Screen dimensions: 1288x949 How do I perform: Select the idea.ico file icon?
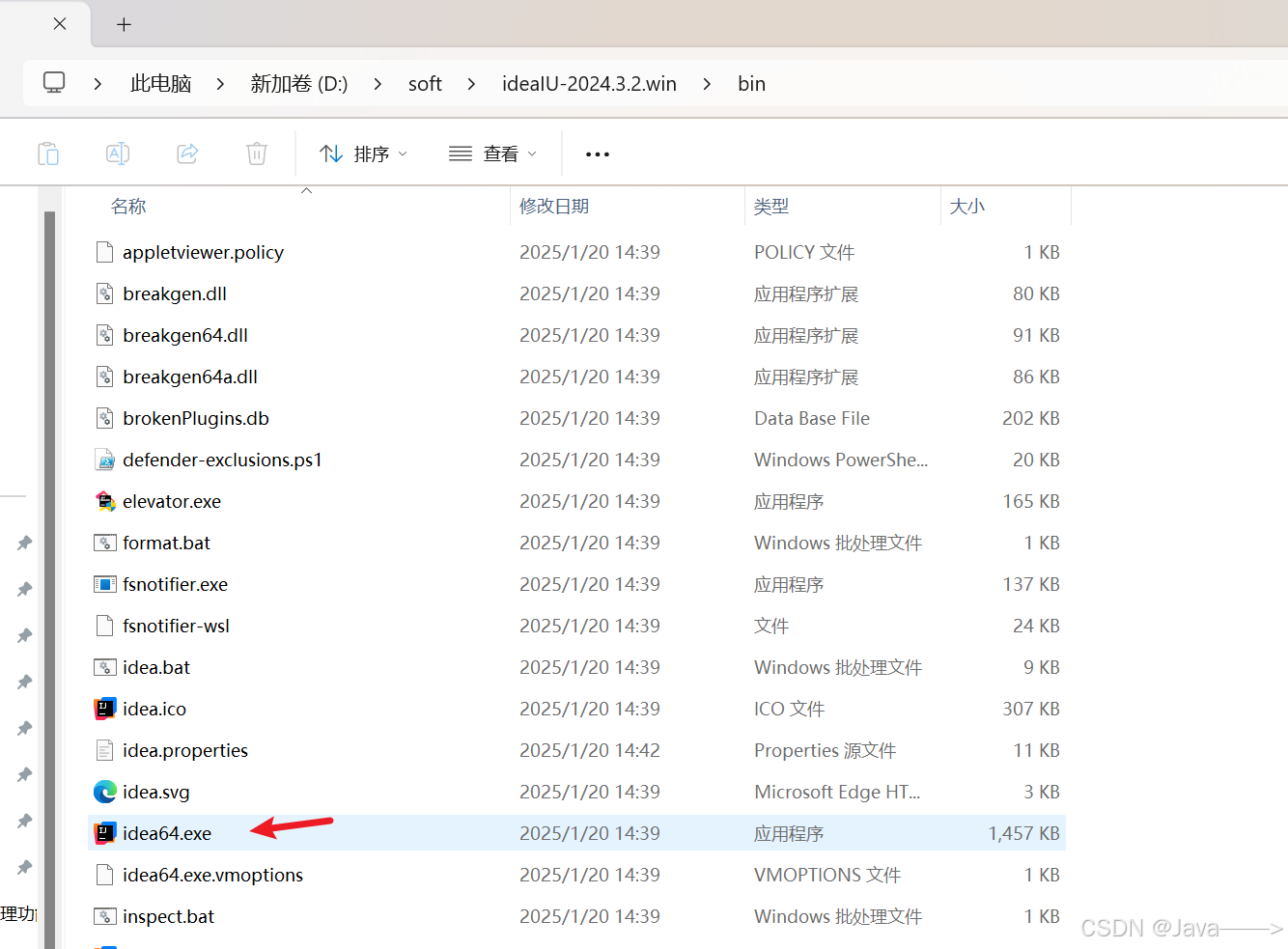[x=105, y=709]
